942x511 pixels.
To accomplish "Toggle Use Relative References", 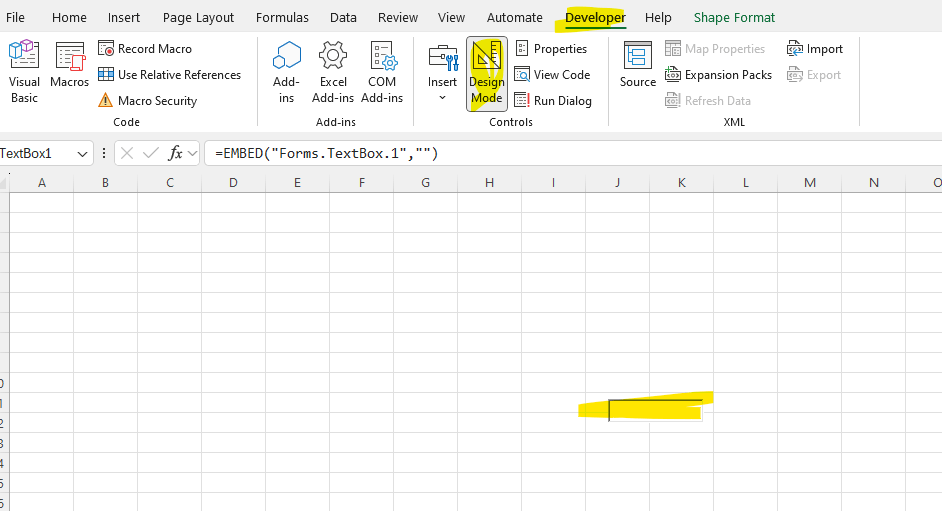I will (169, 74).
